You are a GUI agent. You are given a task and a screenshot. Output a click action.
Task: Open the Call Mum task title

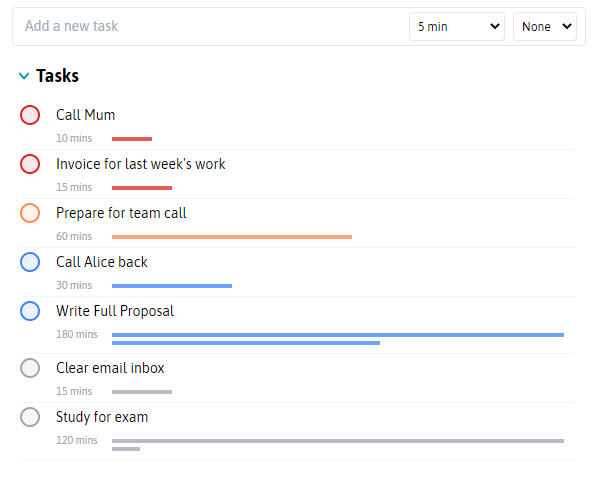point(85,115)
